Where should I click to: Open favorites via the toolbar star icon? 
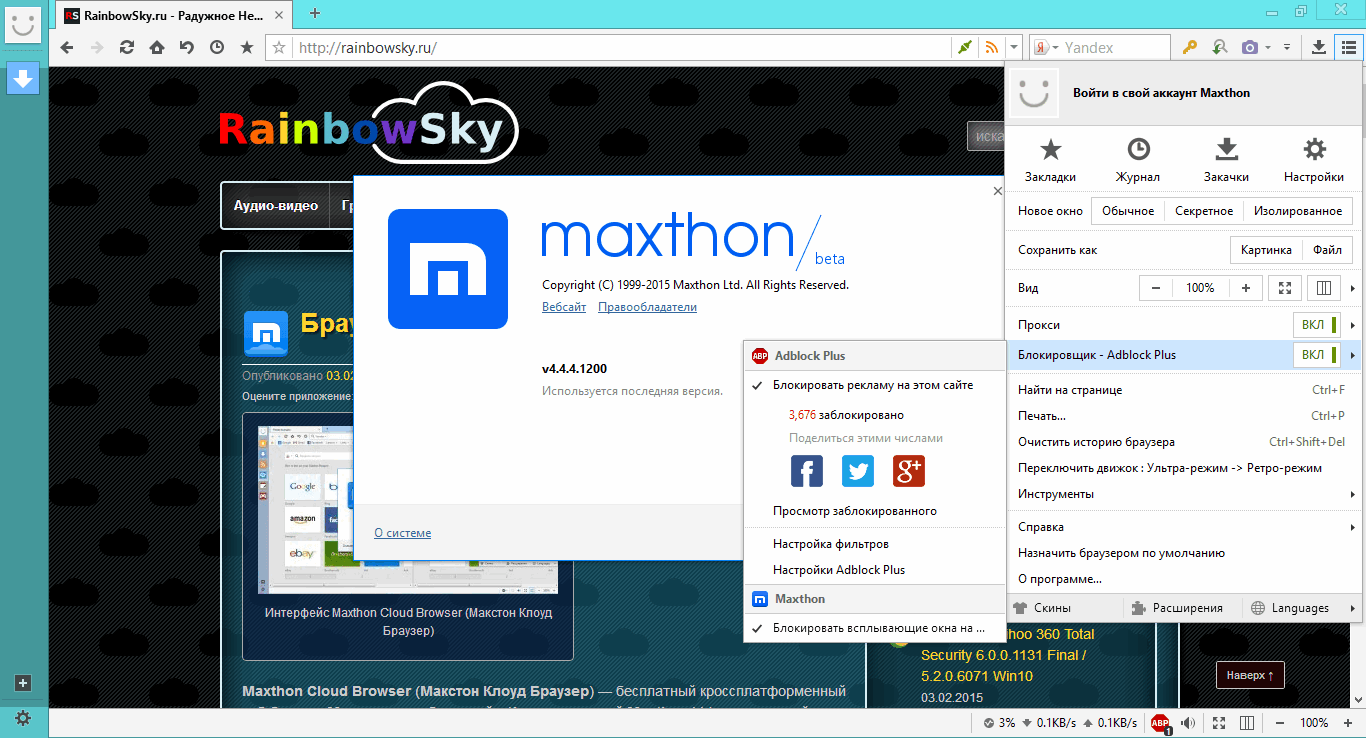[247, 47]
